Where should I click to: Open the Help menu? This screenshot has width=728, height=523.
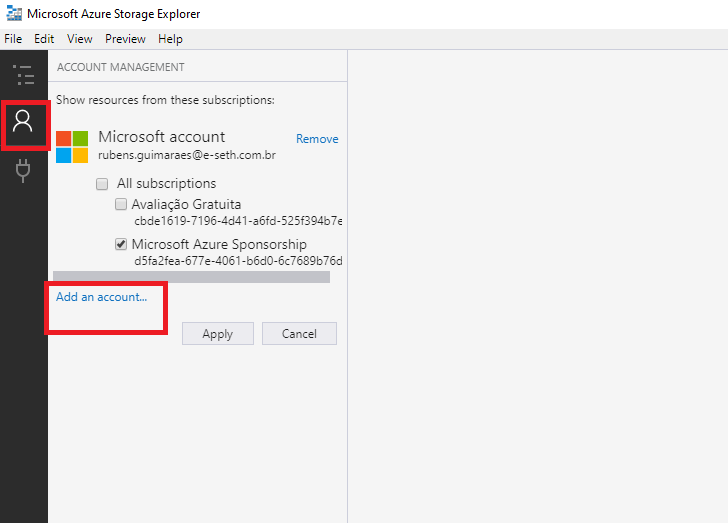pos(170,39)
